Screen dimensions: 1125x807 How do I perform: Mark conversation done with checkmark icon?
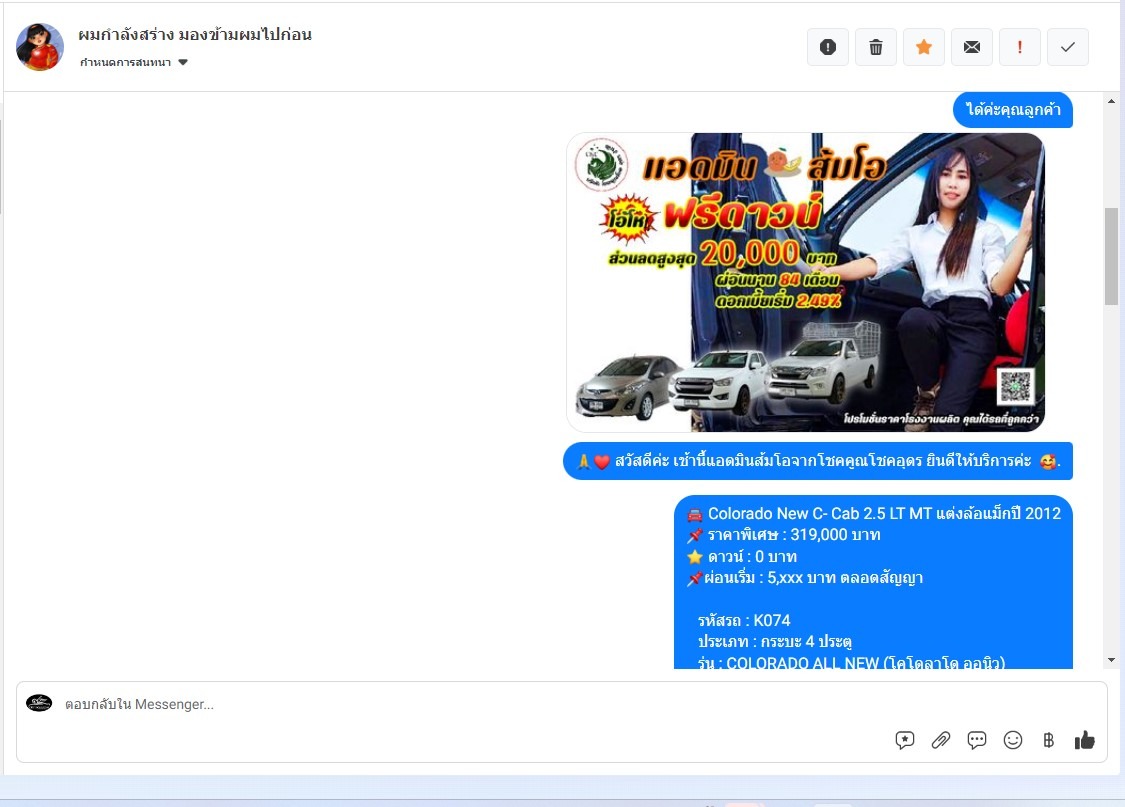coord(1068,47)
